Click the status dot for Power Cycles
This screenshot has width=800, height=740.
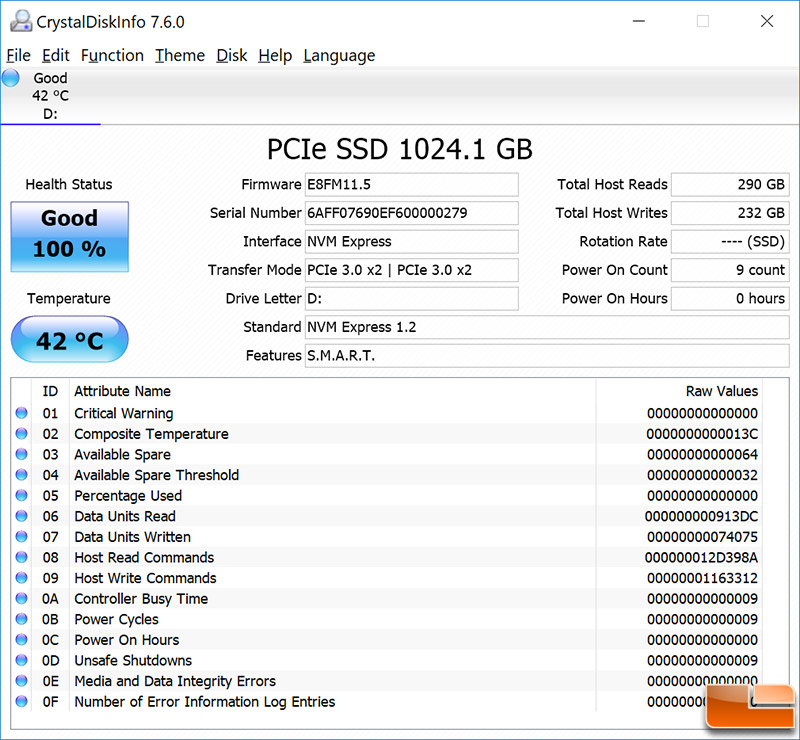(x=21, y=619)
